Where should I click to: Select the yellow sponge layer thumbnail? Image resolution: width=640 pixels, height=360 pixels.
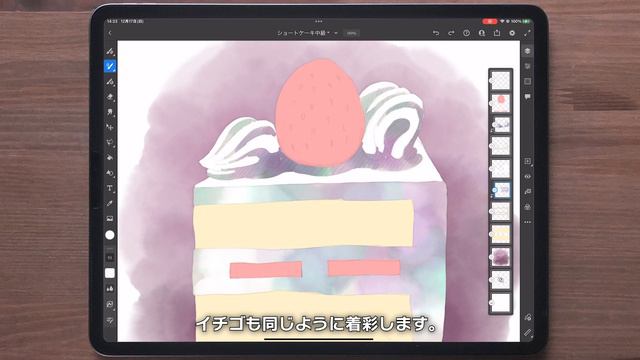tap(501, 234)
